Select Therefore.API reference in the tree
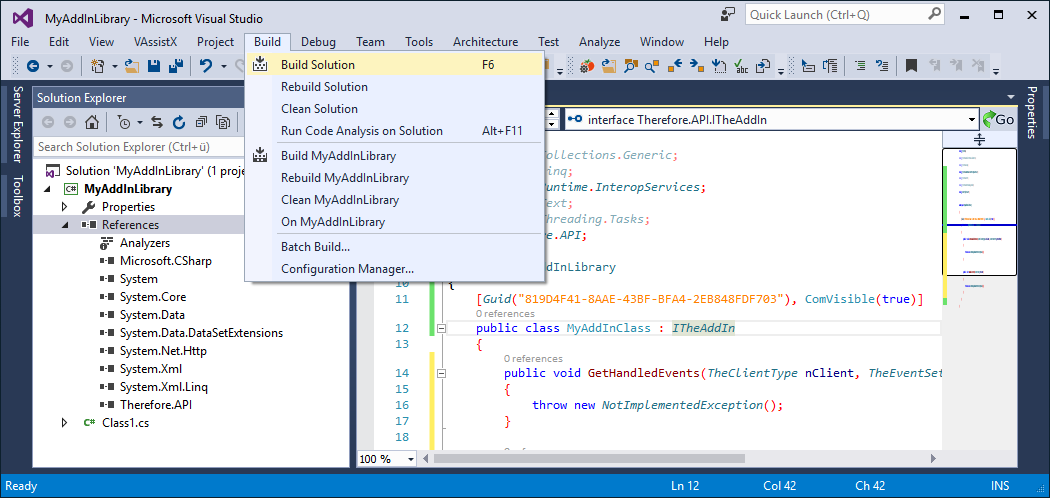The width and height of the screenshot is (1050, 498). point(157,405)
